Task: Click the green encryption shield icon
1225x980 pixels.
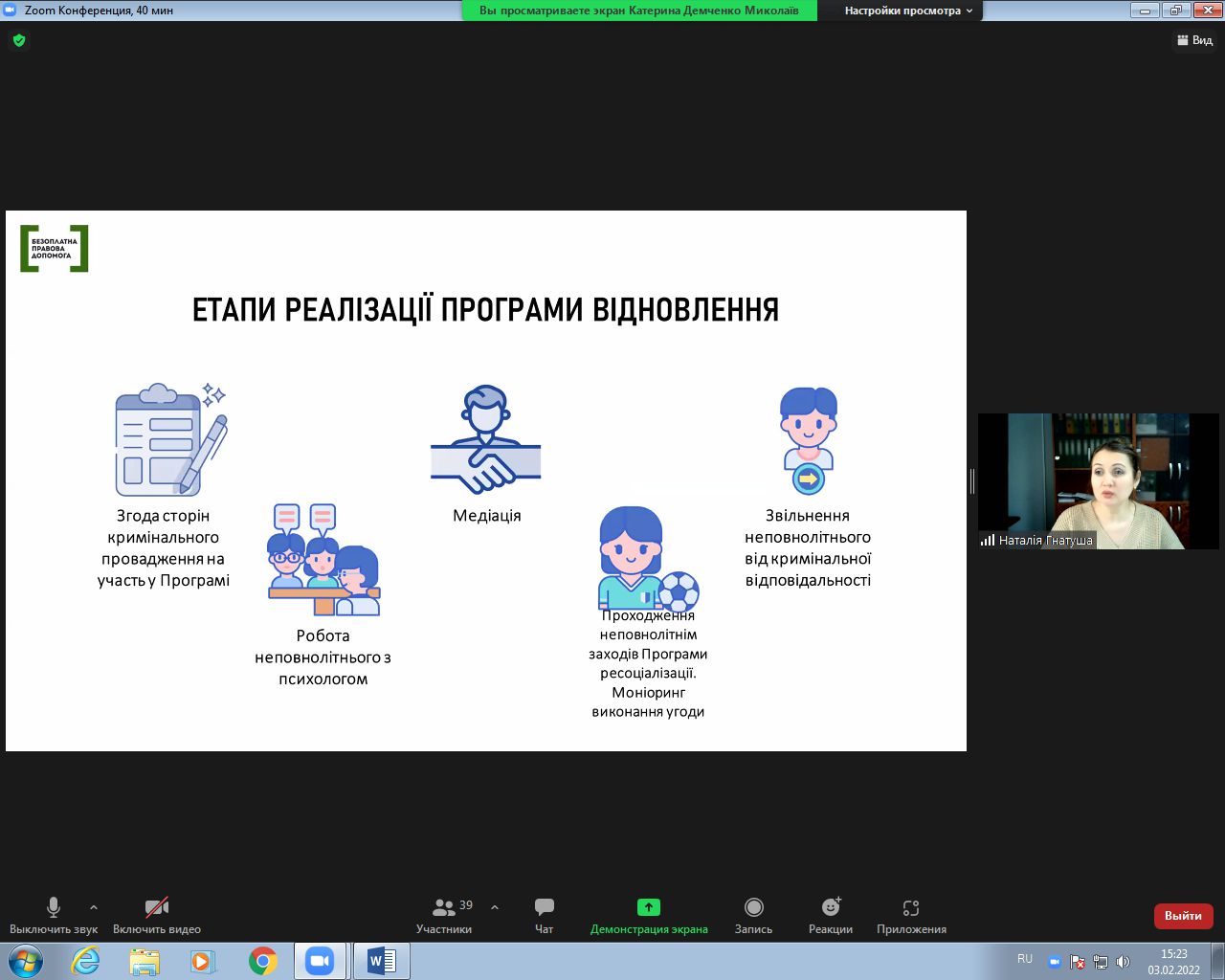Action: 19,40
